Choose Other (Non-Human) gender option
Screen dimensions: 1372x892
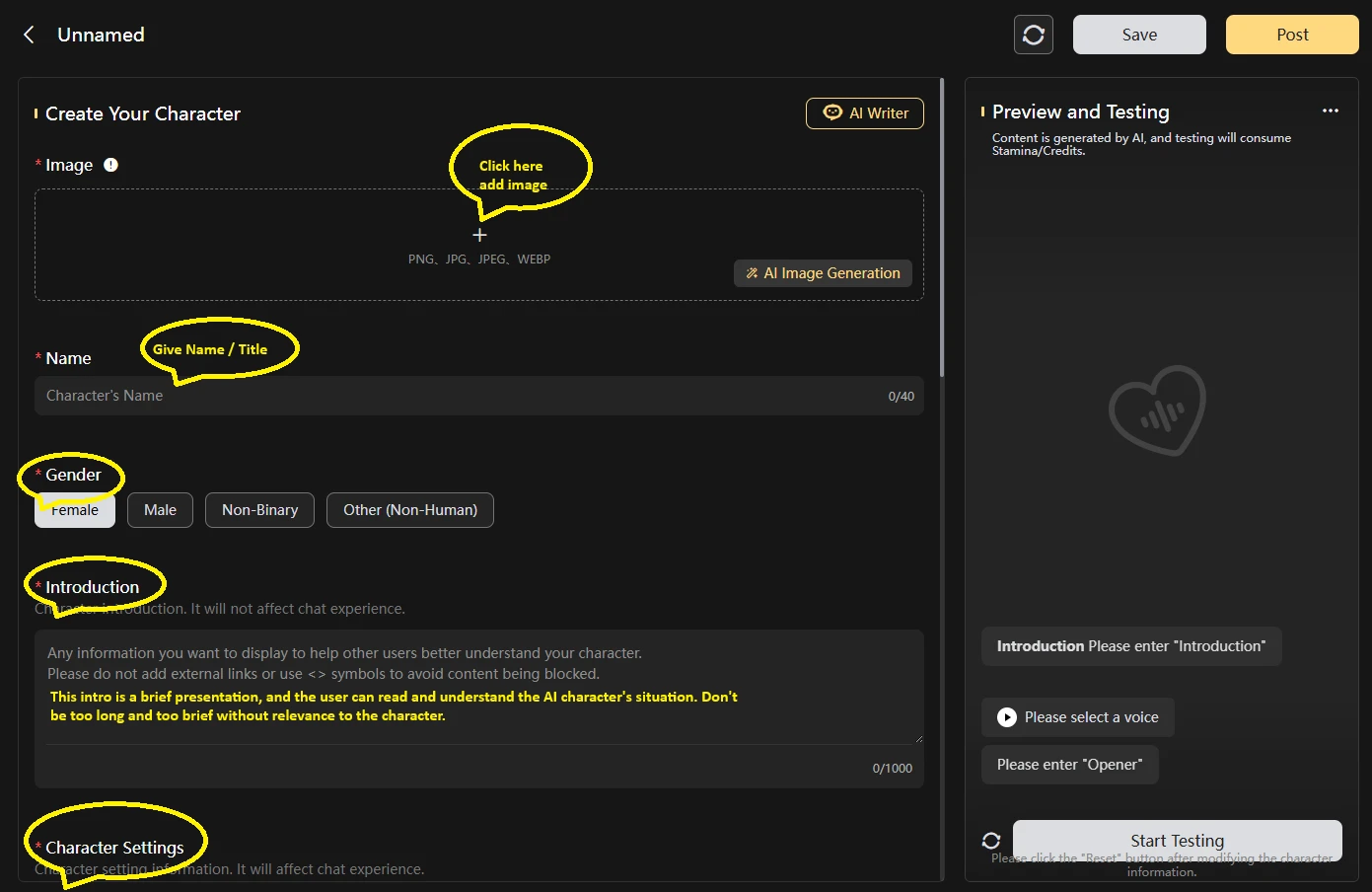pos(409,510)
